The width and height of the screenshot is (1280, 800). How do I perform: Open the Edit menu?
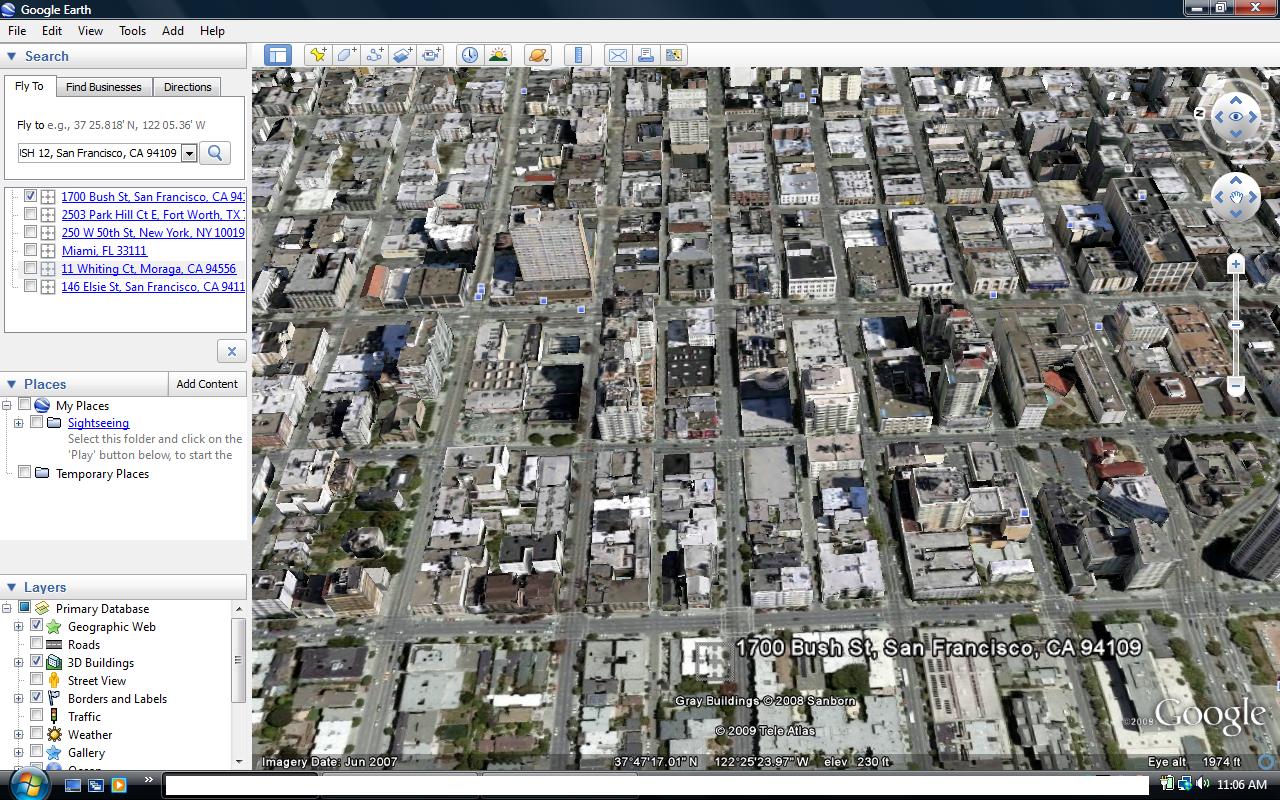[52, 31]
